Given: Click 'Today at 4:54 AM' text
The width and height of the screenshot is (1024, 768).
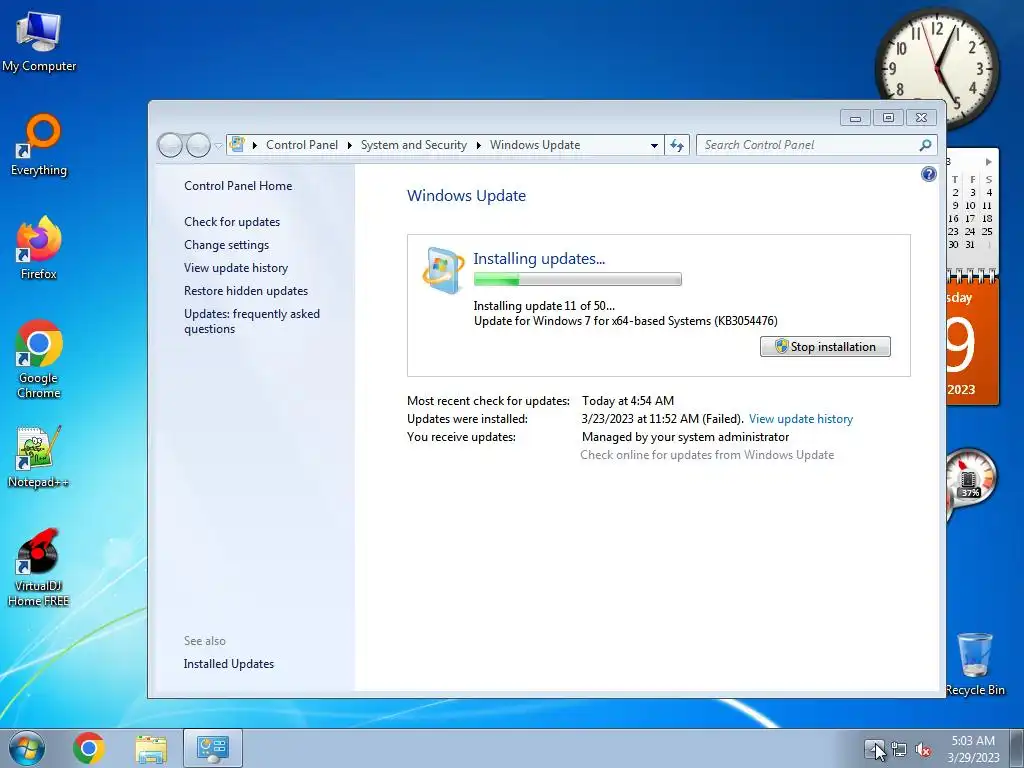Looking at the screenshot, I should (x=628, y=400).
